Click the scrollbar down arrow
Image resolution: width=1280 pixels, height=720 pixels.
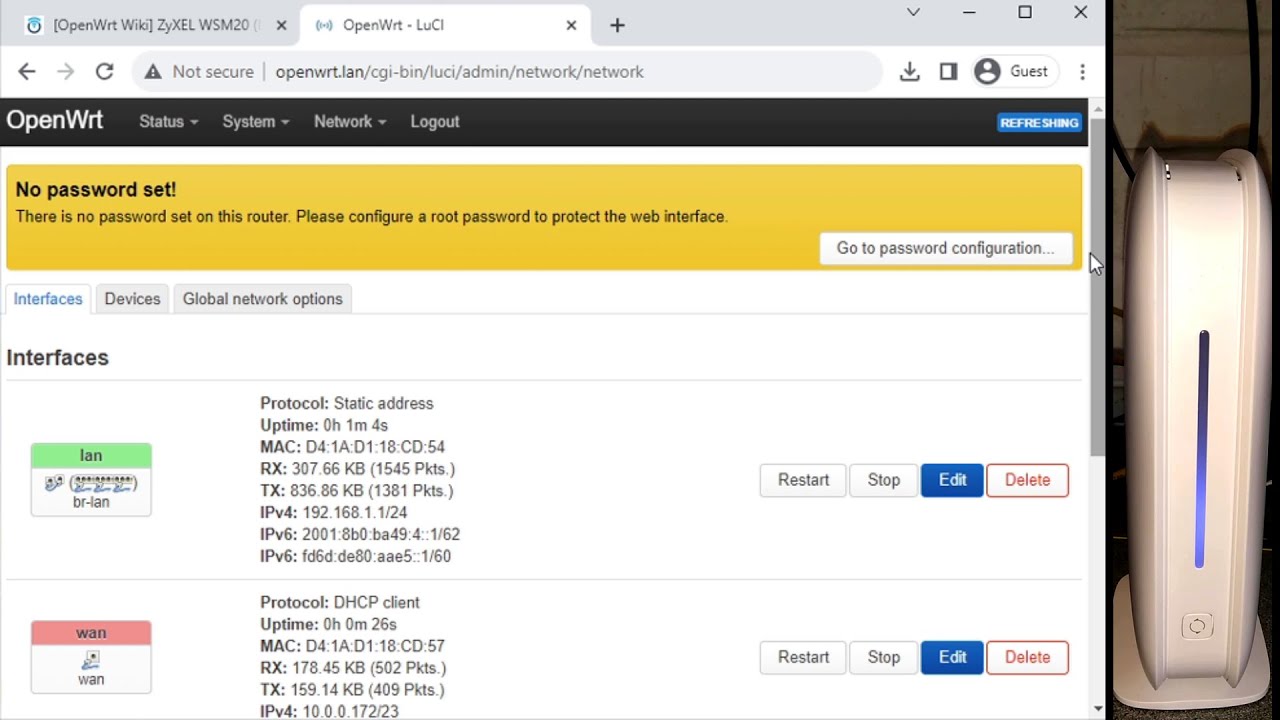click(x=1098, y=709)
